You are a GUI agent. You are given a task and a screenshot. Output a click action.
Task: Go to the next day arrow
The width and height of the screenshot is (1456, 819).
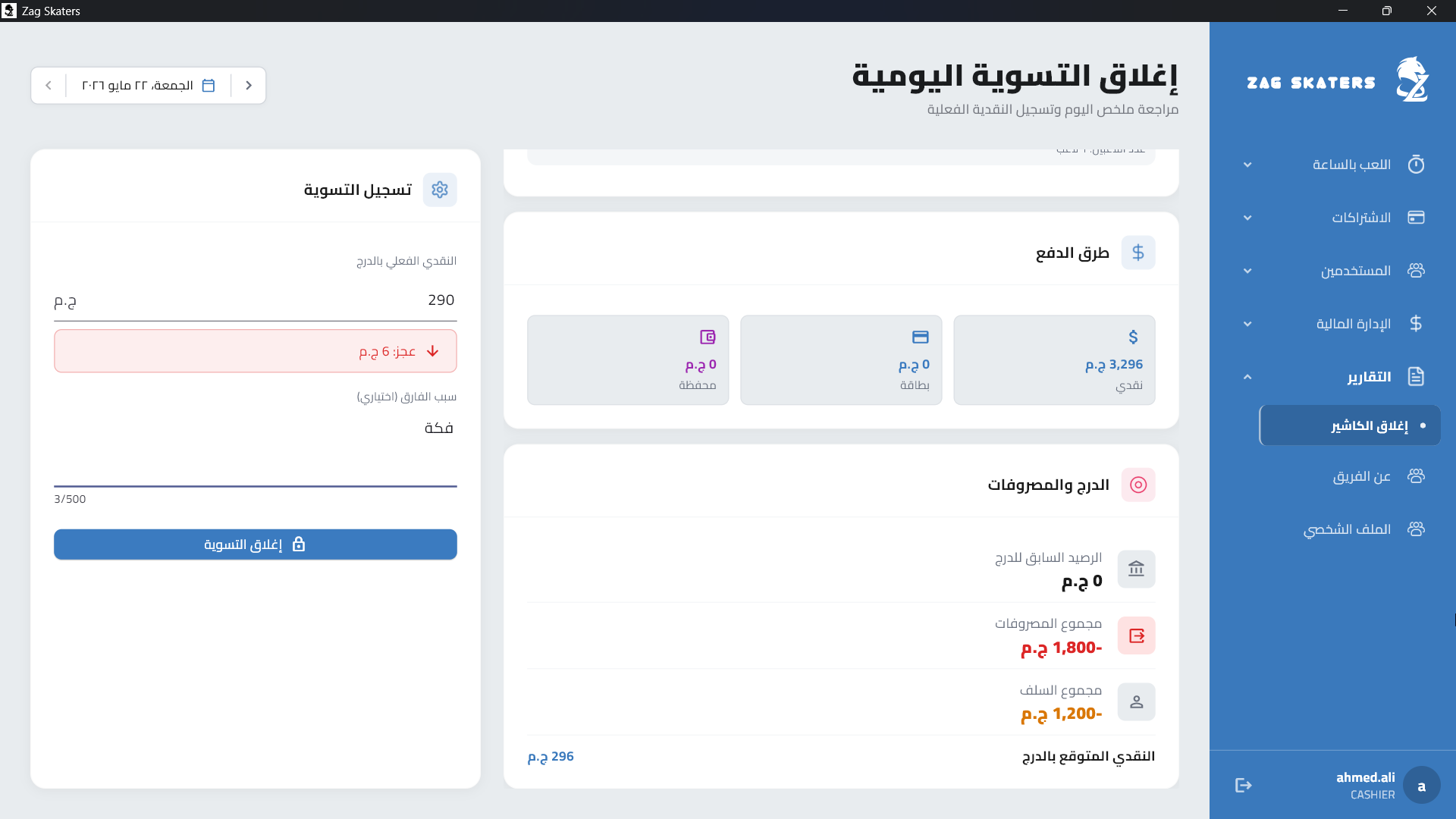click(49, 86)
